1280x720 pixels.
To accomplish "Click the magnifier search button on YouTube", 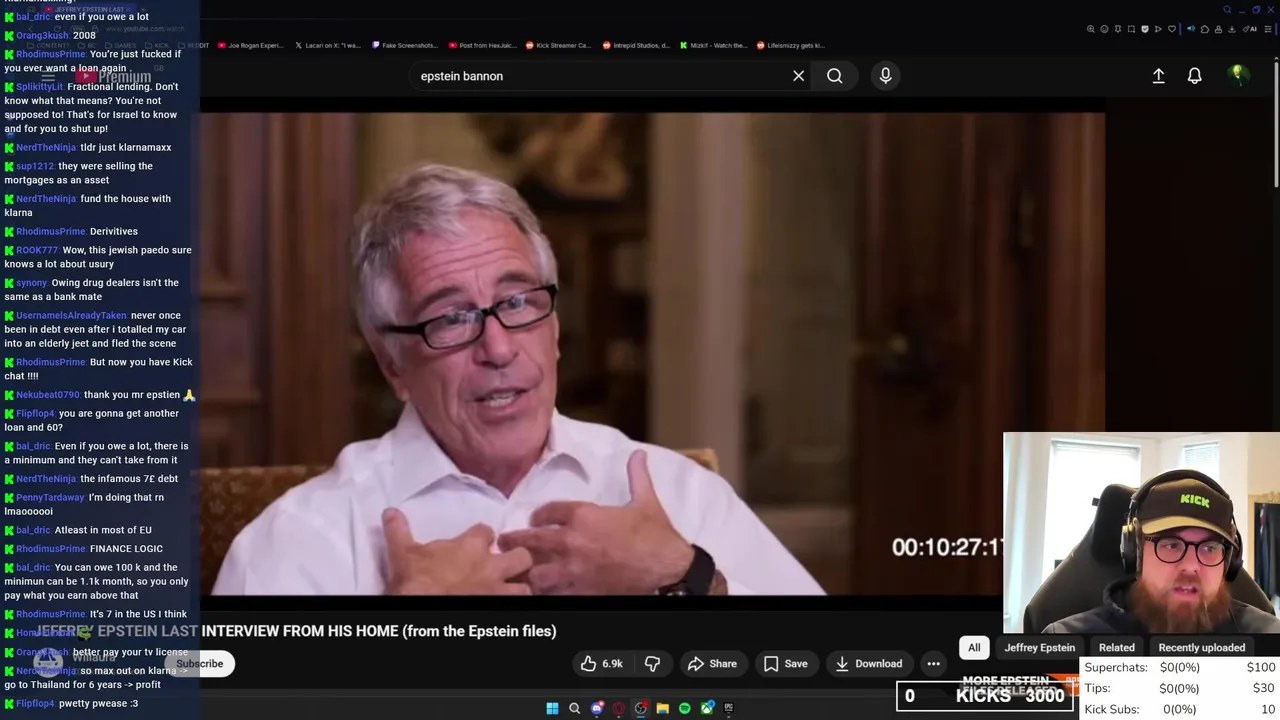I will click(x=834, y=76).
